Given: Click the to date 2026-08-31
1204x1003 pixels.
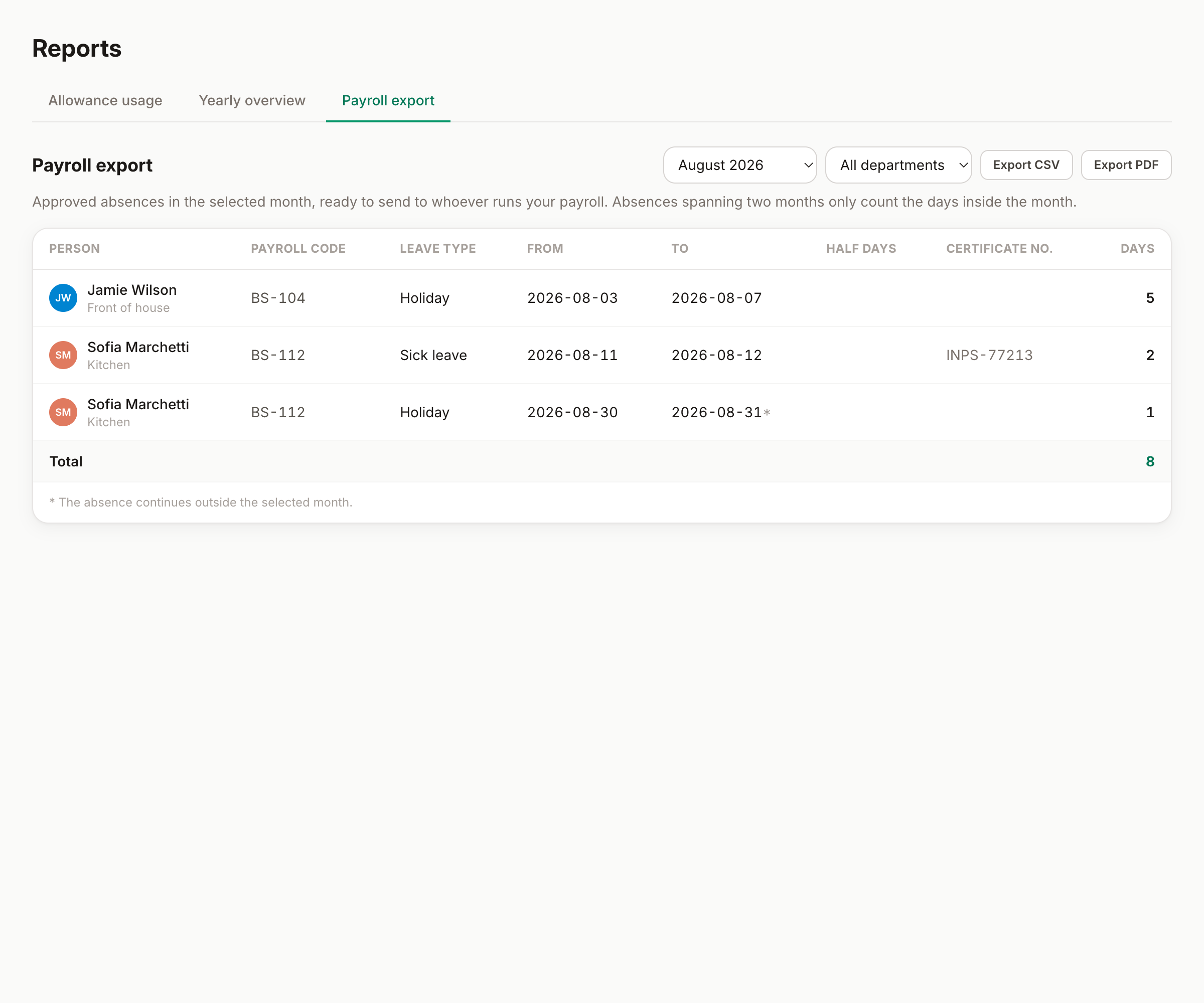Looking at the screenshot, I should [717, 413].
